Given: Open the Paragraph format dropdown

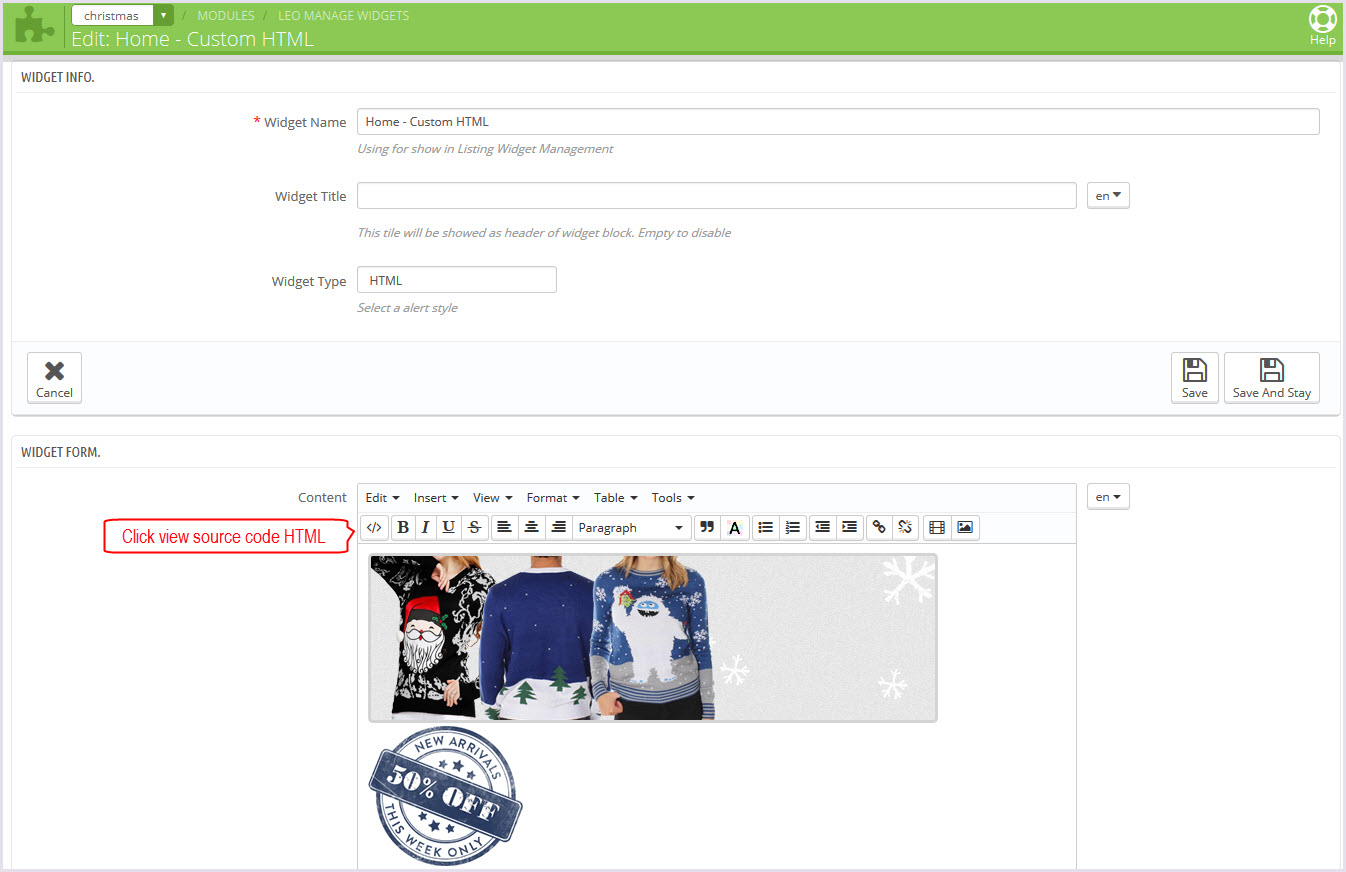Looking at the screenshot, I should tap(632, 527).
